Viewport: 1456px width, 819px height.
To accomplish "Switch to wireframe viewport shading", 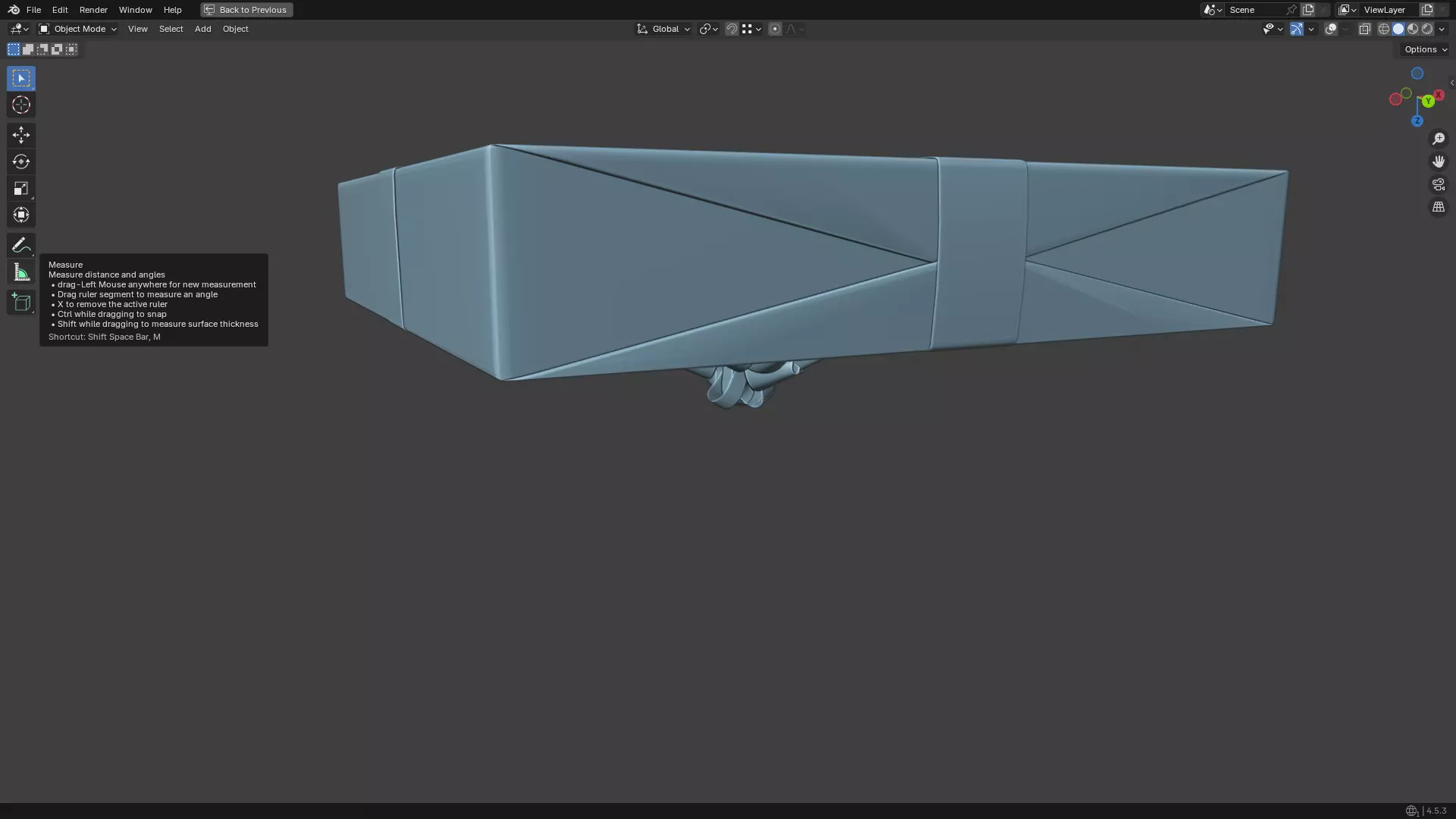I will click(x=1384, y=29).
